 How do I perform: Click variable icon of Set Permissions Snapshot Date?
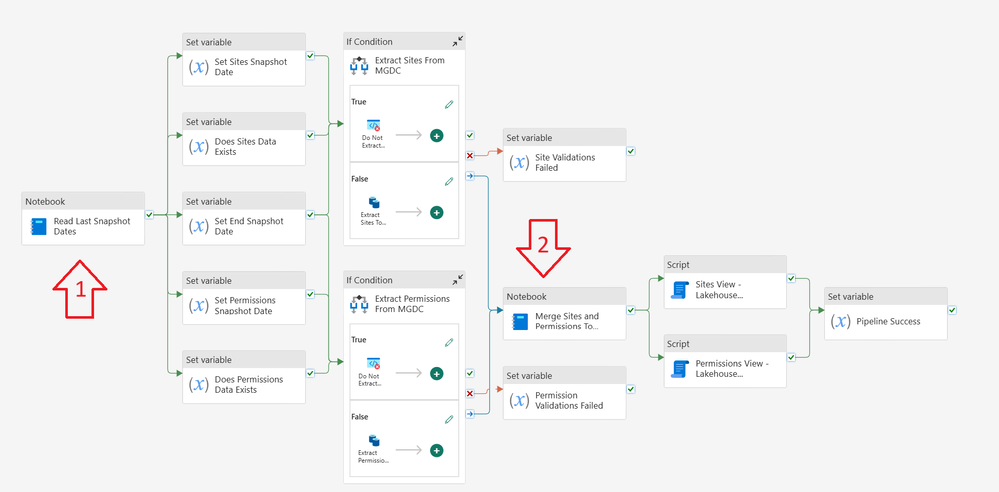(x=199, y=305)
